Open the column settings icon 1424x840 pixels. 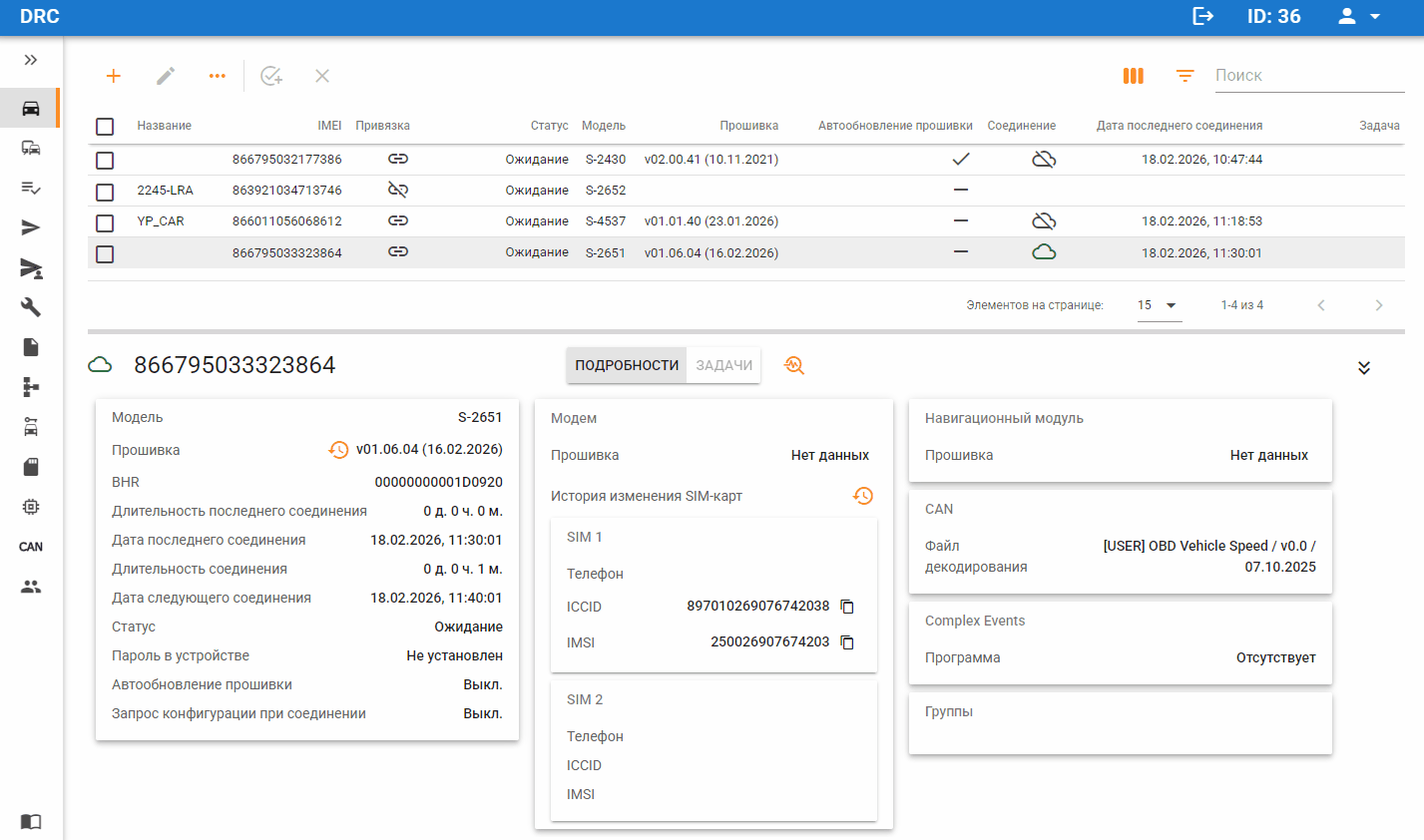tap(1133, 76)
